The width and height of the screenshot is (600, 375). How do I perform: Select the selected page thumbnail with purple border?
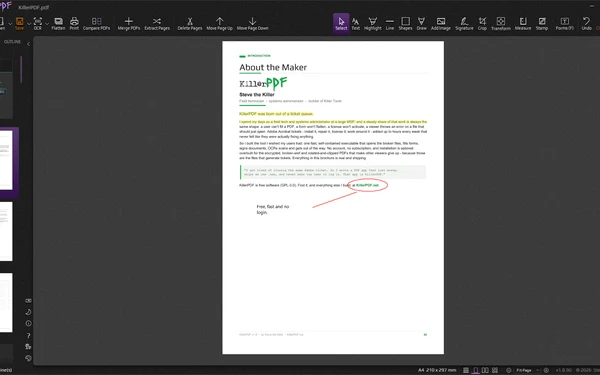7,160
